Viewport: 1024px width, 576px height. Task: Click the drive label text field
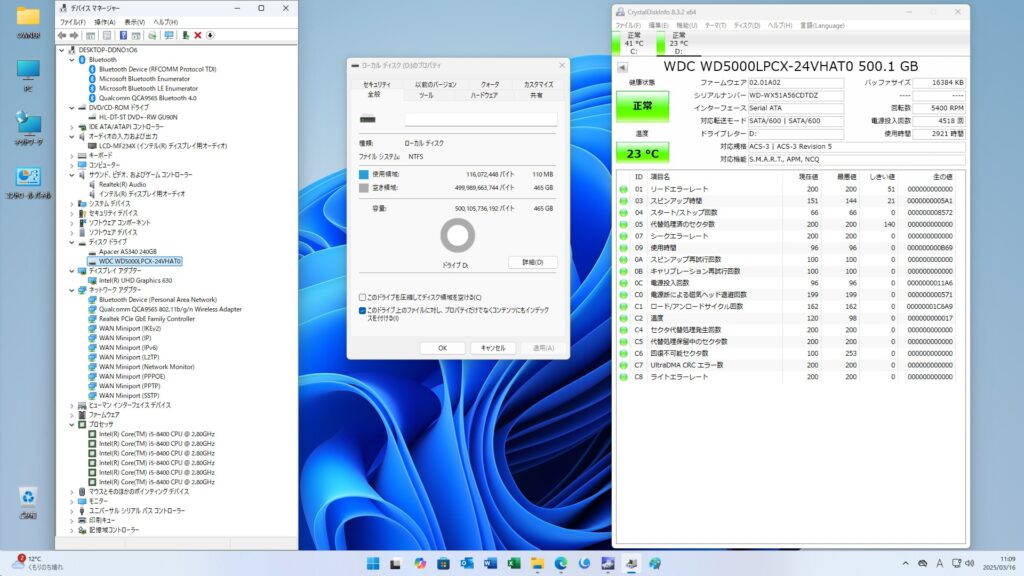[480, 119]
